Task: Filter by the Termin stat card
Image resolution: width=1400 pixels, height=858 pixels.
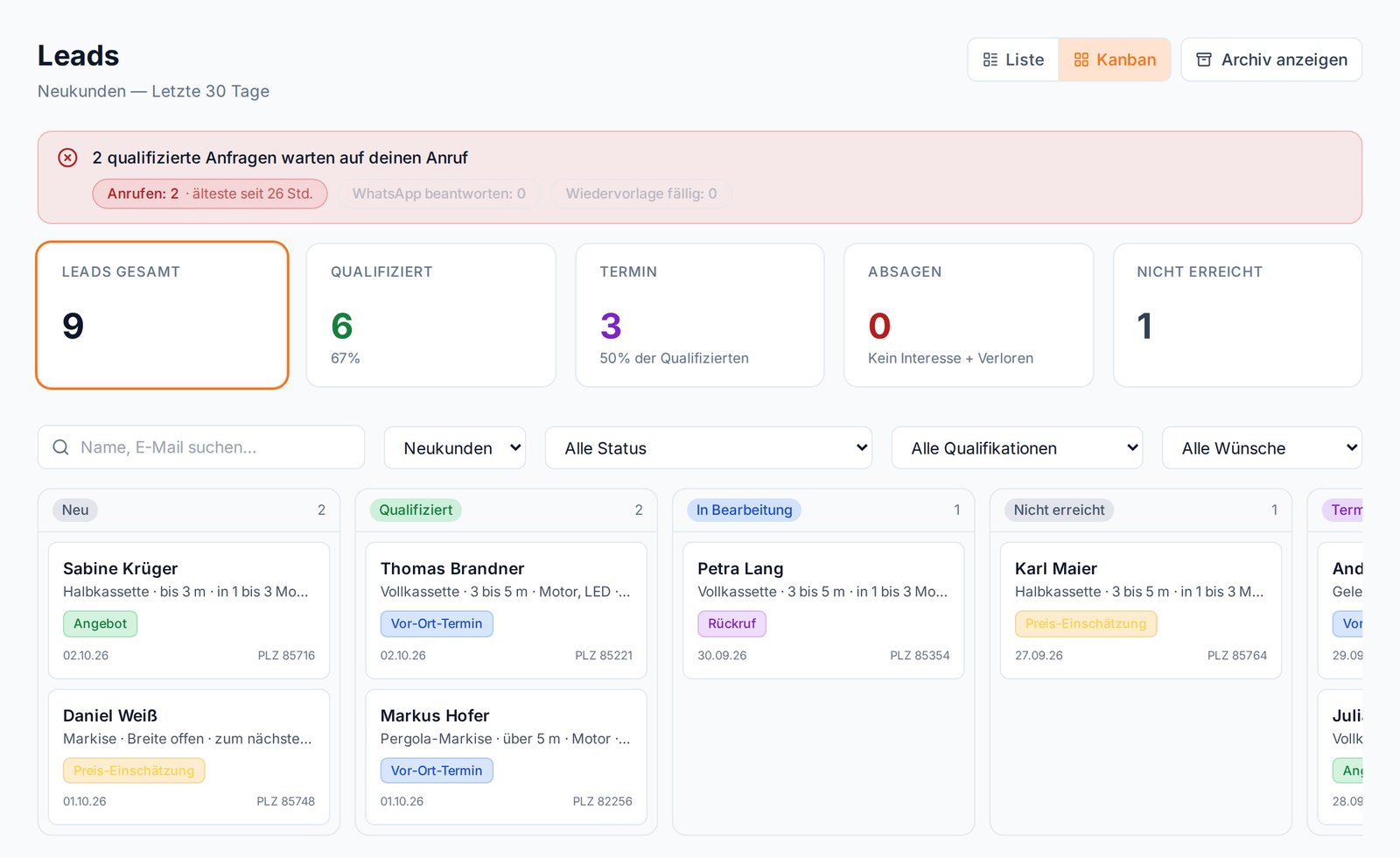Action: pyautogui.click(x=700, y=315)
